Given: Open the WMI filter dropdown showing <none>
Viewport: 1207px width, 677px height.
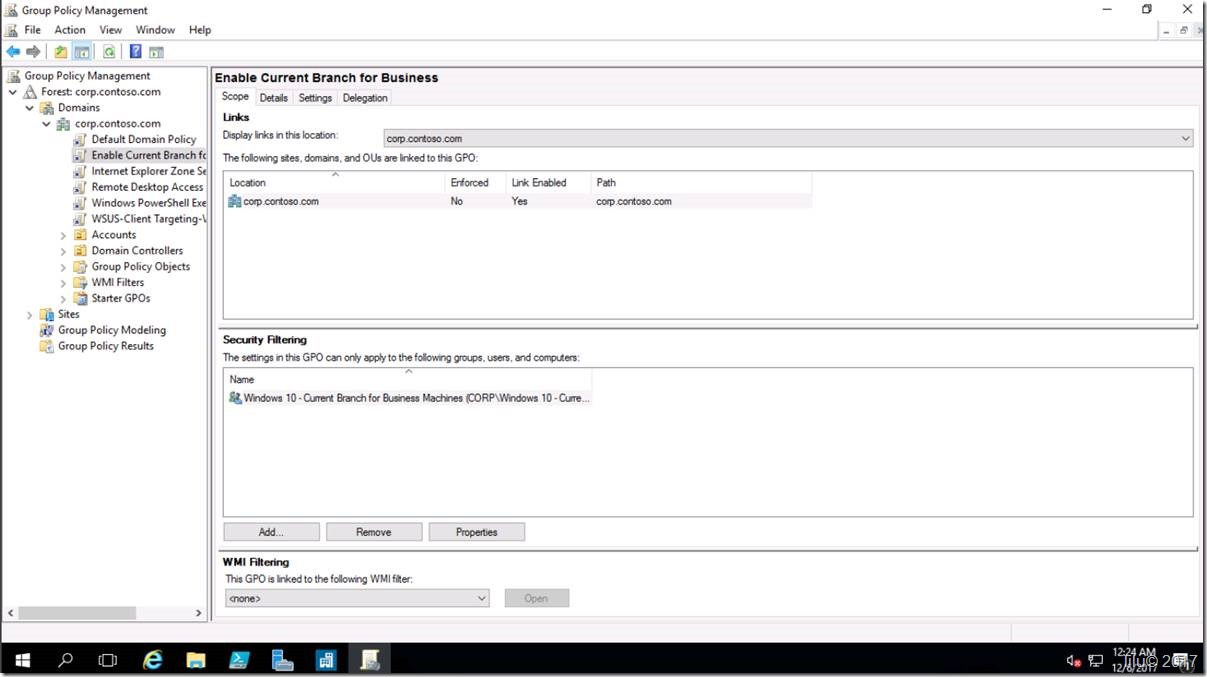Looking at the screenshot, I should [357, 598].
